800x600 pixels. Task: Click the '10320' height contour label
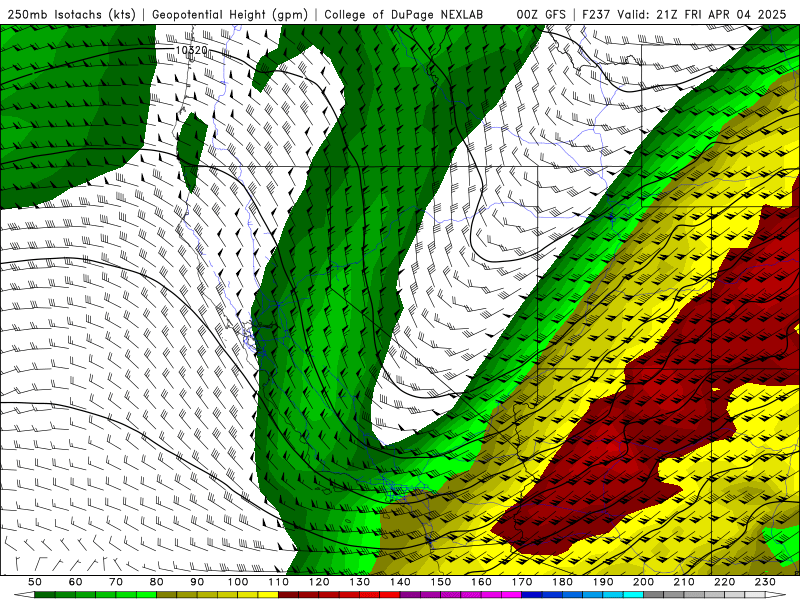click(x=192, y=50)
